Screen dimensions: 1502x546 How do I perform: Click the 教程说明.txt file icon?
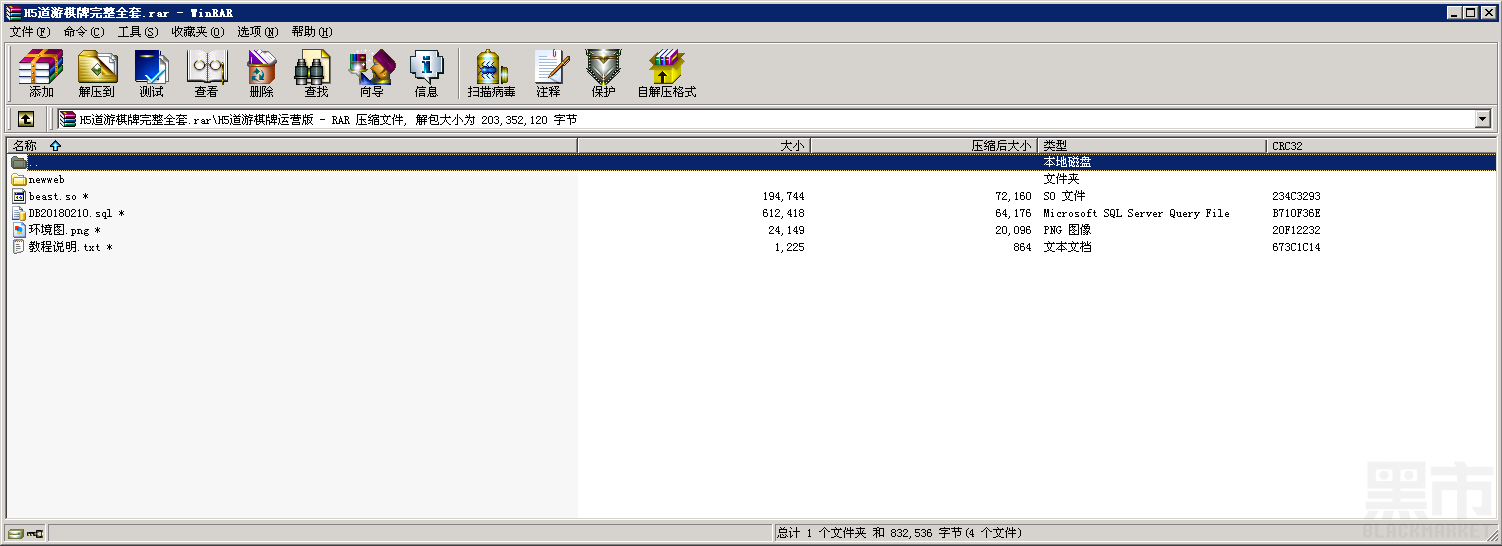coord(19,247)
